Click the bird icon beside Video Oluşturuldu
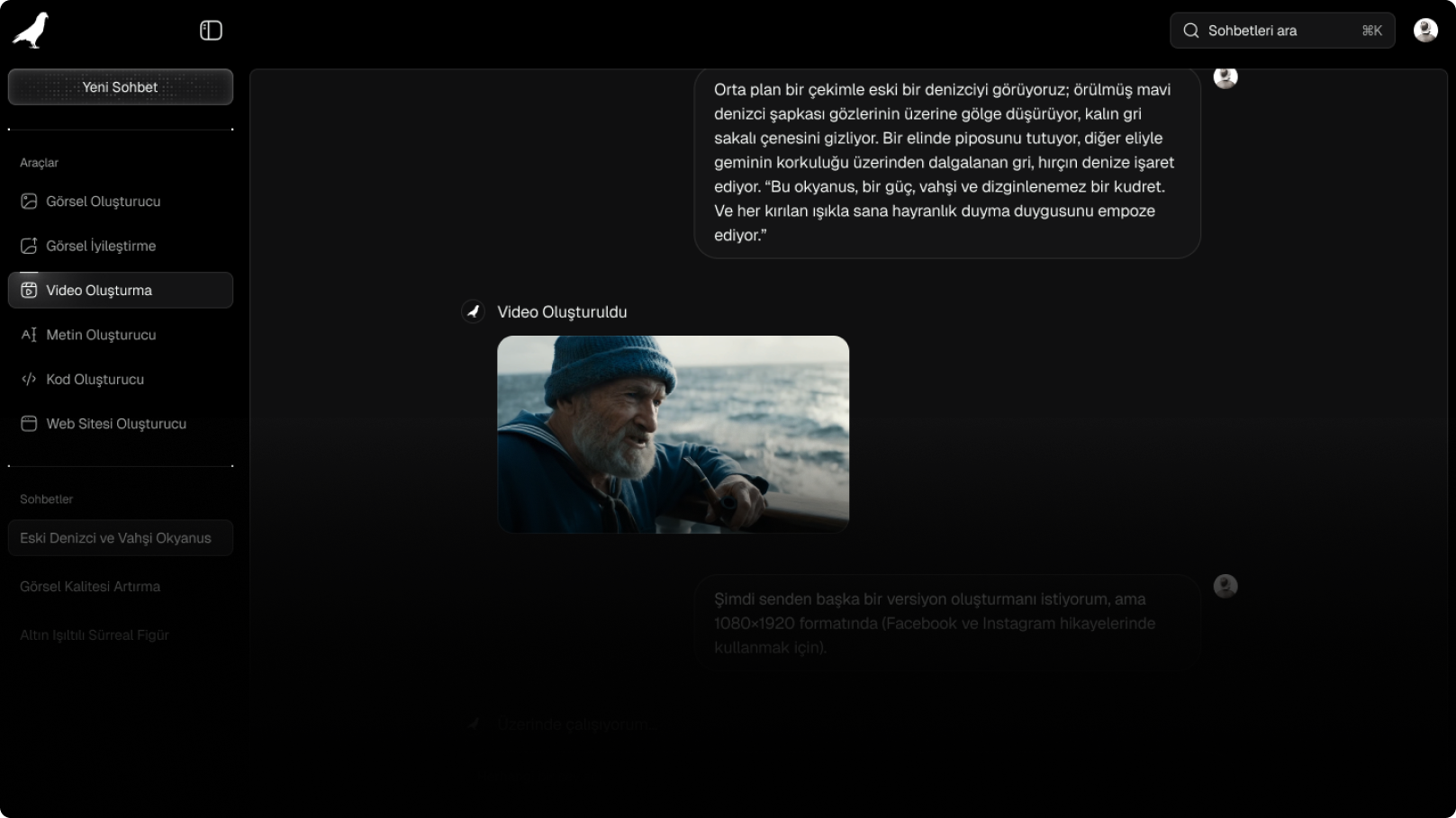 (473, 311)
